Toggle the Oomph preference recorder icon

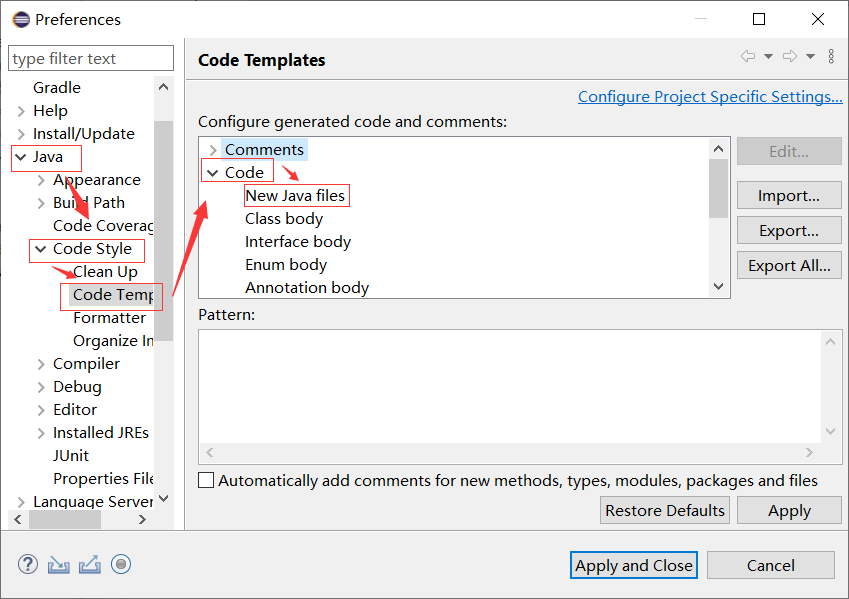click(x=121, y=564)
